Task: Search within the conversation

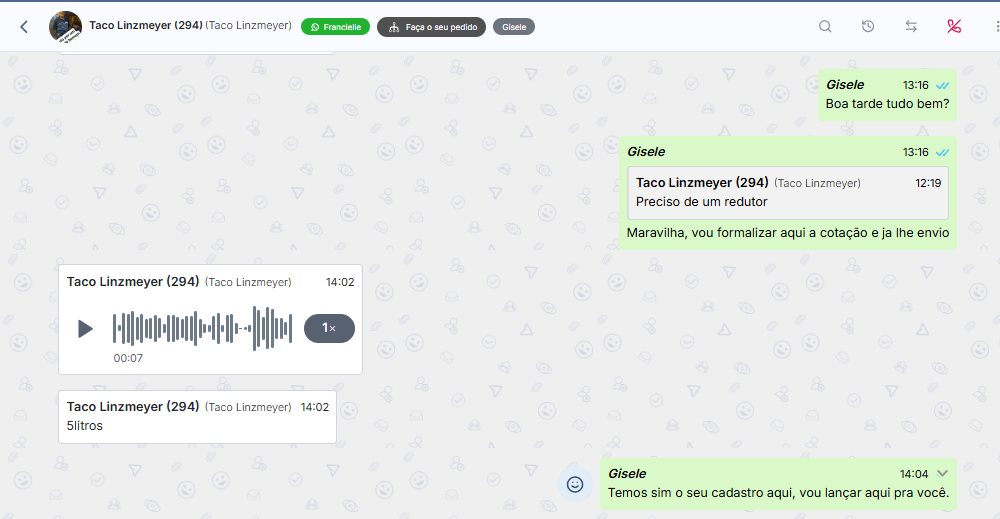Action: pos(825,27)
